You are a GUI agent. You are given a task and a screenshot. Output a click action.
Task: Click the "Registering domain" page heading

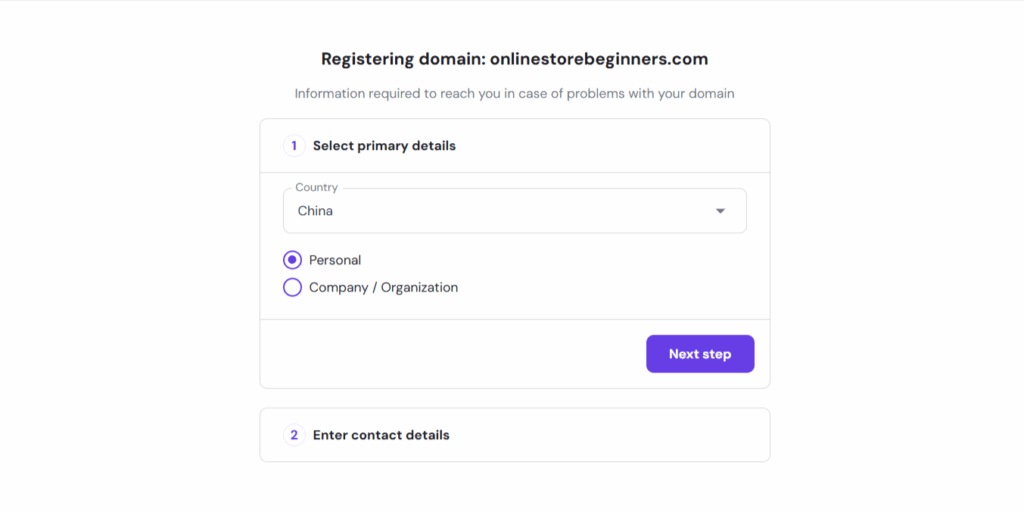coord(403,59)
